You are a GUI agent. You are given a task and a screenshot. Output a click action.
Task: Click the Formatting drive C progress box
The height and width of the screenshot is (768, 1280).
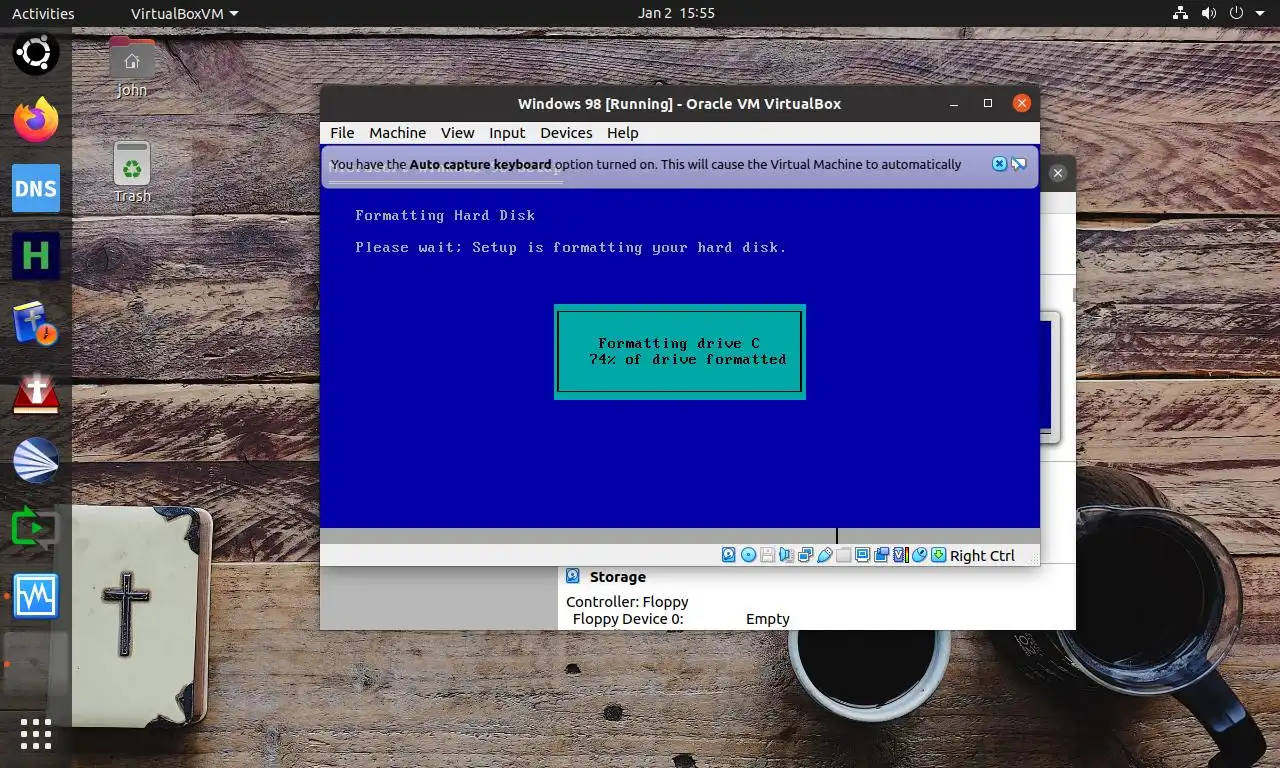tap(680, 351)
